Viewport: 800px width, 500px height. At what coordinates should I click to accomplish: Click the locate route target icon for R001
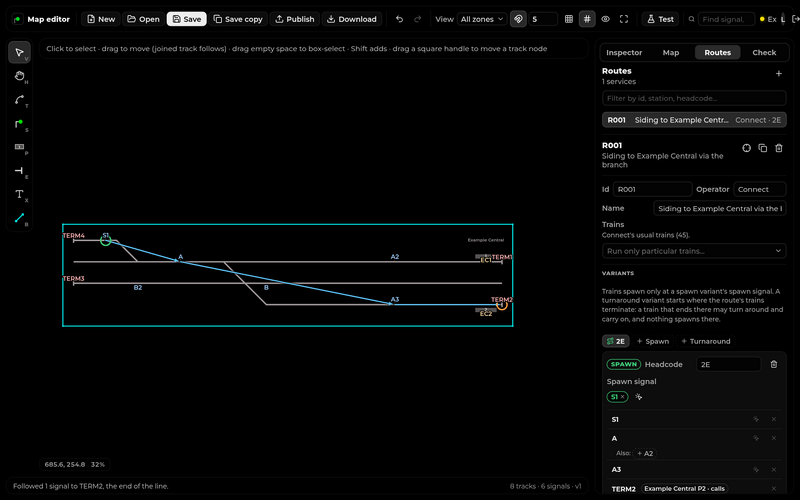tap(746, 148)
